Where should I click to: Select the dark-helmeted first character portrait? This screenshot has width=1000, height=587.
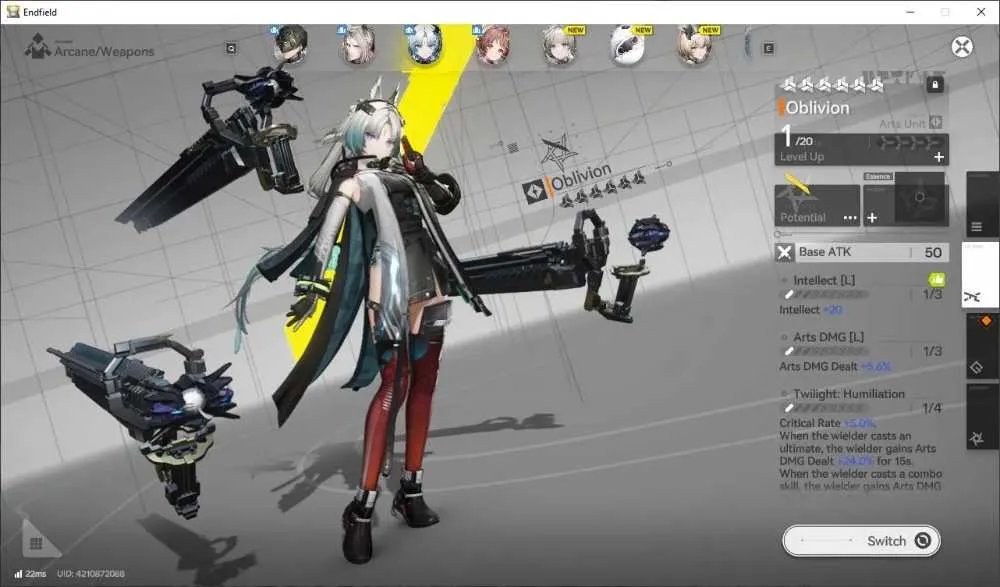291,44
